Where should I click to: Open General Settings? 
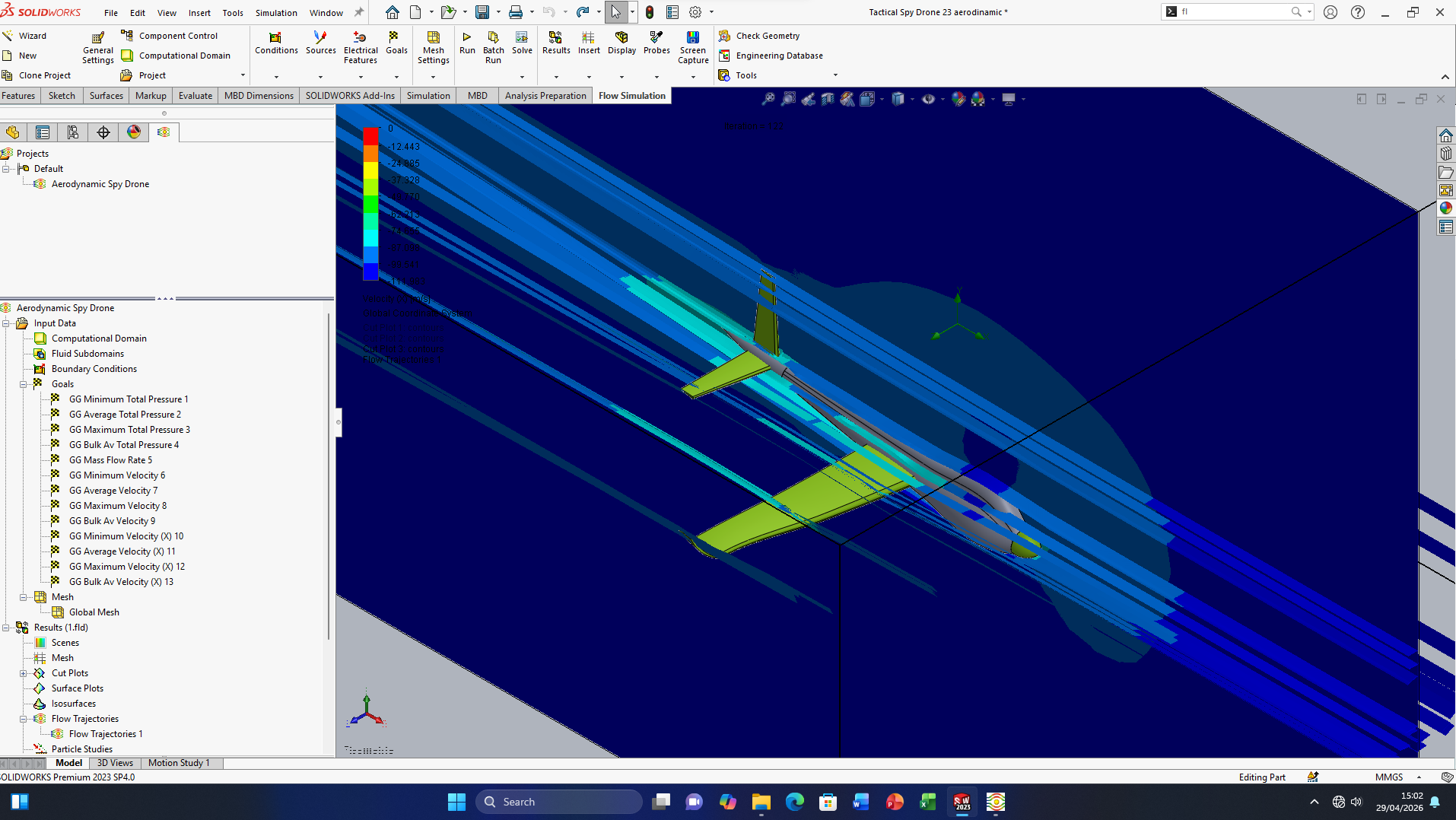point(98,48)
